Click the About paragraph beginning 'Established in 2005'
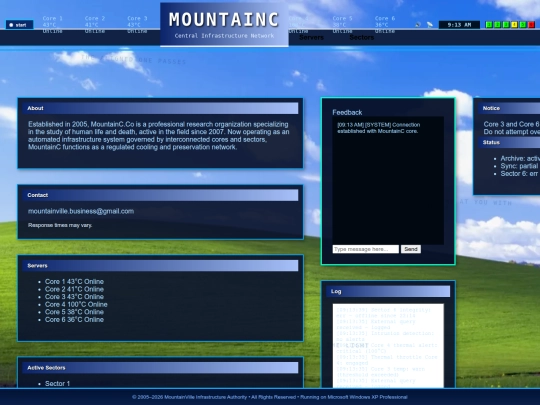The width and height of the screenshot is (540, 405). tap(159, 136)
